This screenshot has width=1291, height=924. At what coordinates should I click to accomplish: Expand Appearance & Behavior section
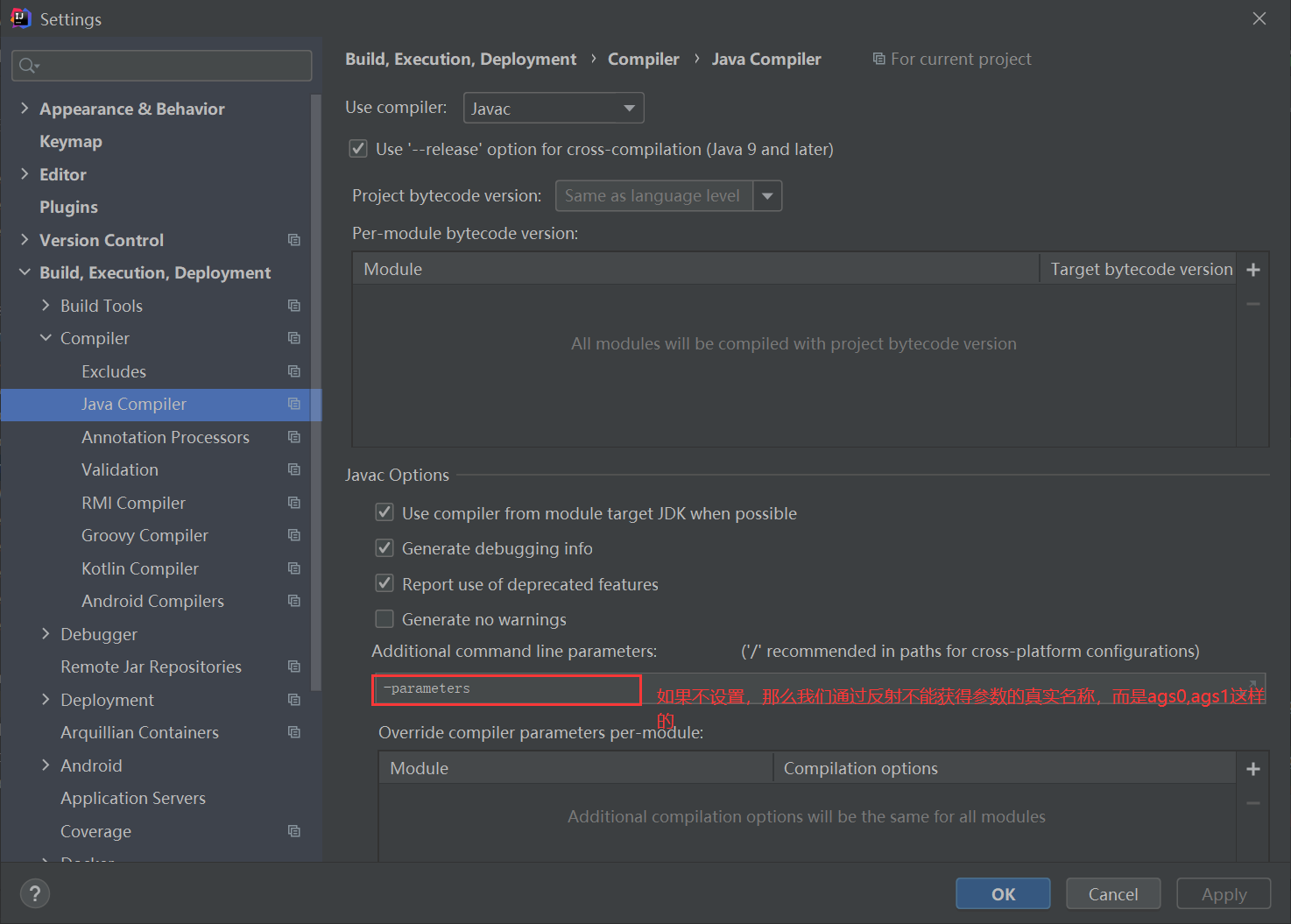(x=25, y=109)
